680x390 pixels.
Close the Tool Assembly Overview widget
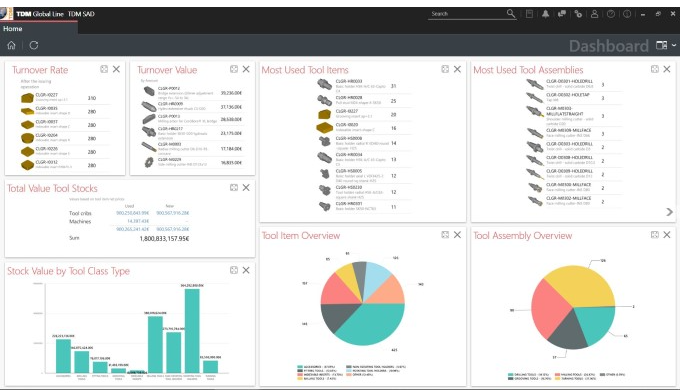click(667, 235)
